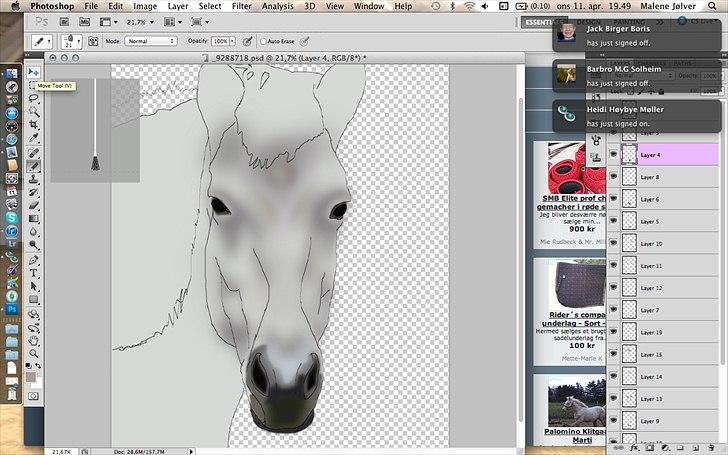Screen dimensions: 728x455
Task: Enable the Auto Erase checkbox
Action: click(263, 41)
